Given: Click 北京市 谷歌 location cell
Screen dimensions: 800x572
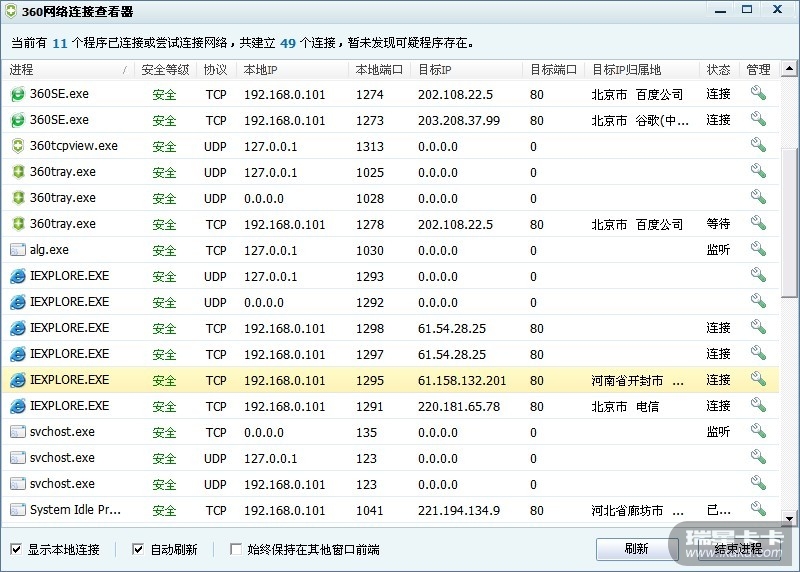Looking at the screenshot, I should 640,121.
